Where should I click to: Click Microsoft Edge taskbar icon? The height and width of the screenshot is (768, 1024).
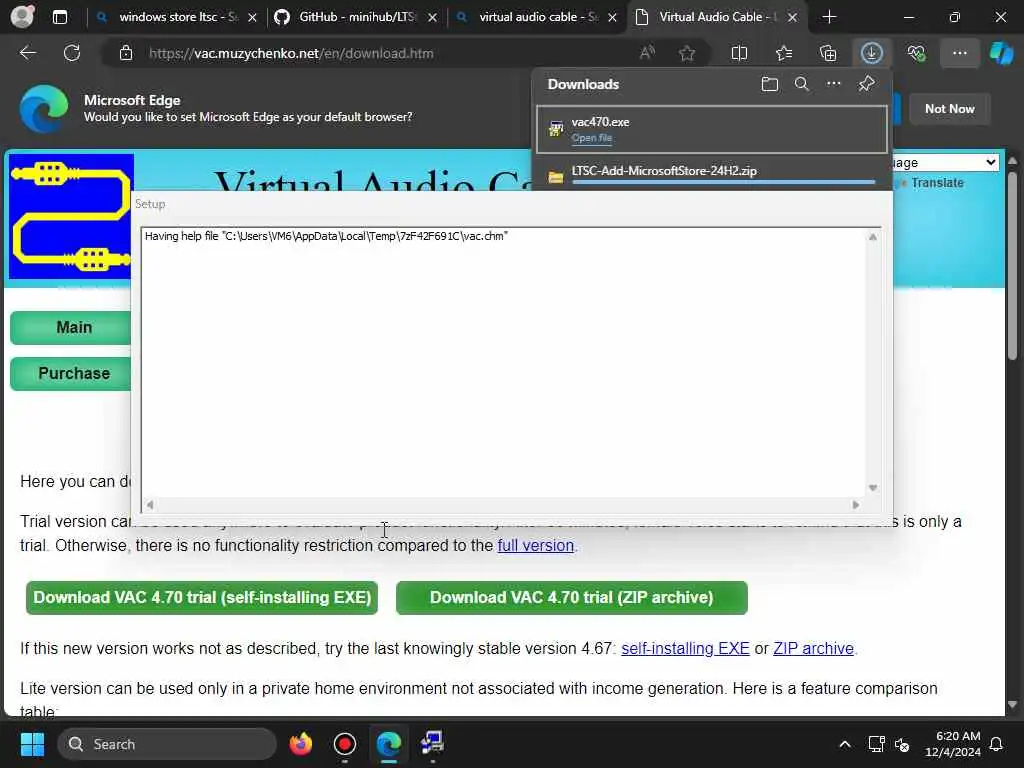pyautogui.click(x=388, y=744)
